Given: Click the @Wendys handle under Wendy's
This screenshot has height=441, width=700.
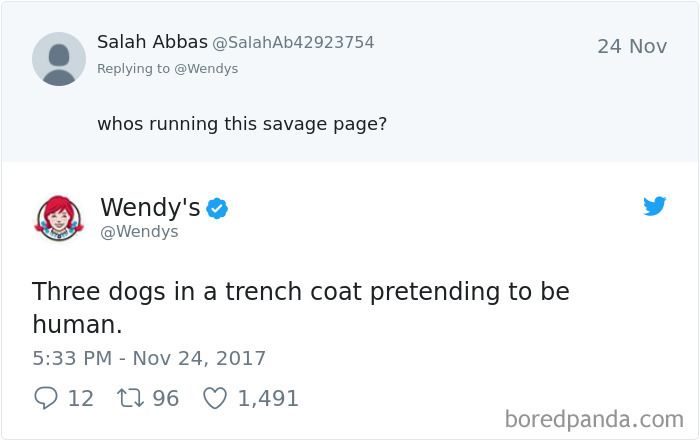Looking at the screenshot, I should (x=139, y=232).
